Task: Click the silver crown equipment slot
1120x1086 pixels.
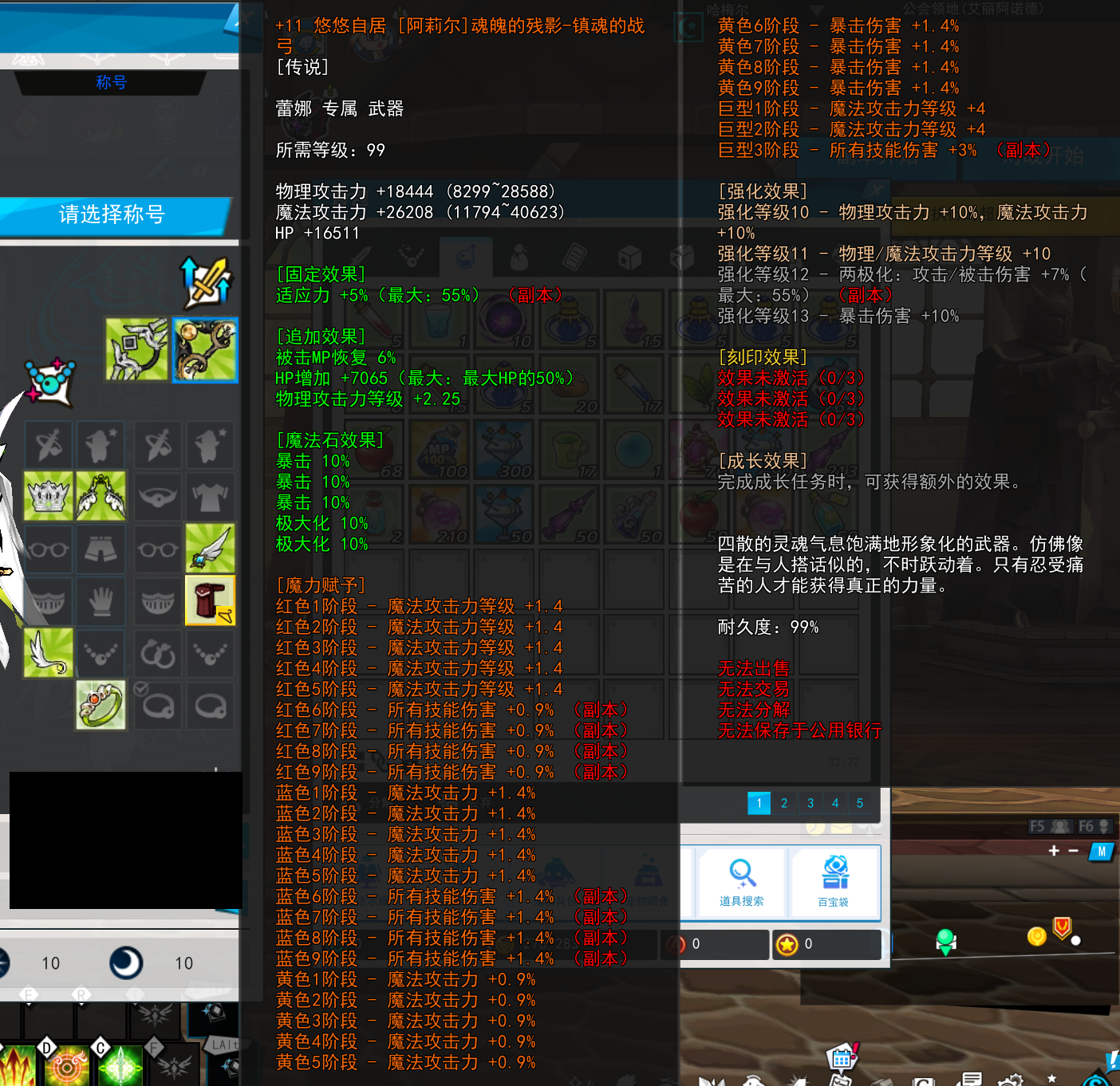Action: point(49,496)
